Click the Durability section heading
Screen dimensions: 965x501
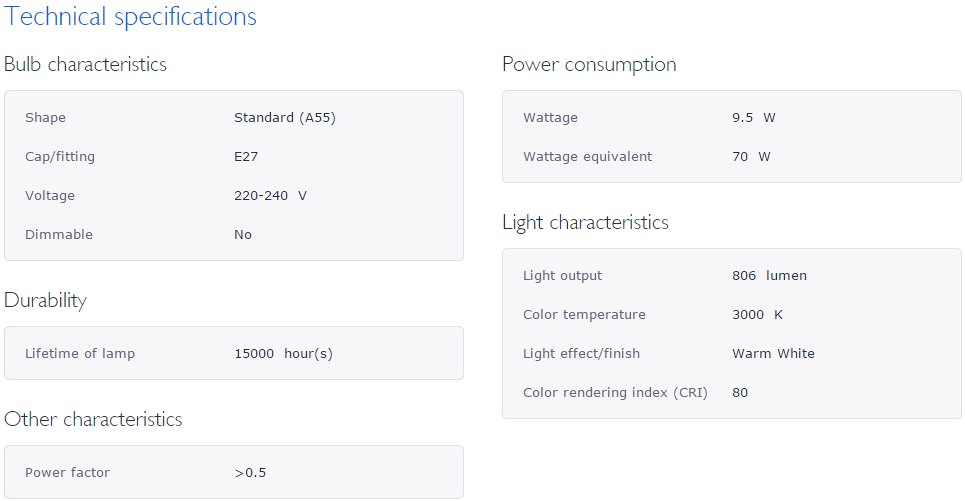[46, 301]
